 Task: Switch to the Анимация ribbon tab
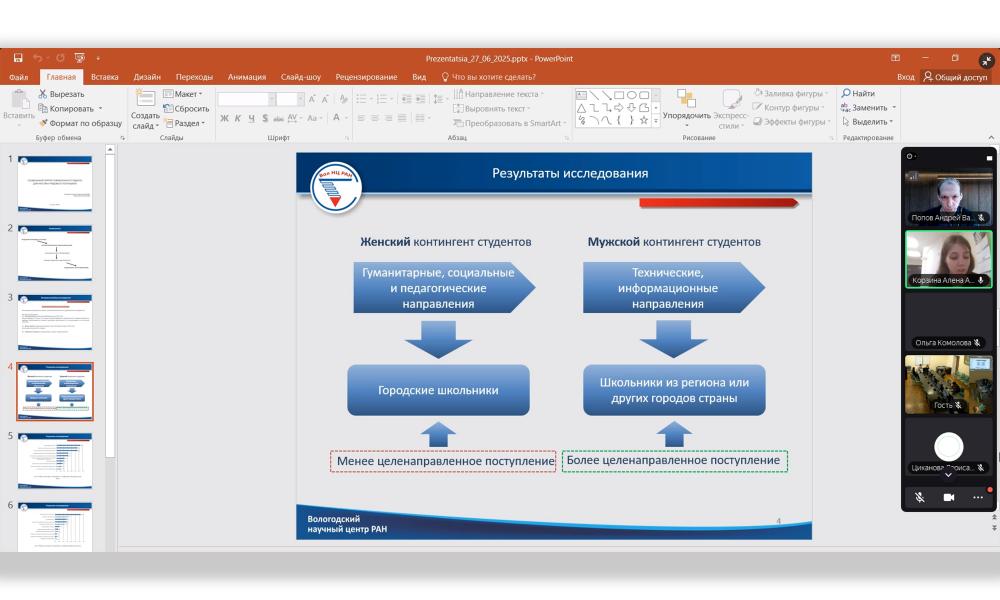[x=247, y=77]
